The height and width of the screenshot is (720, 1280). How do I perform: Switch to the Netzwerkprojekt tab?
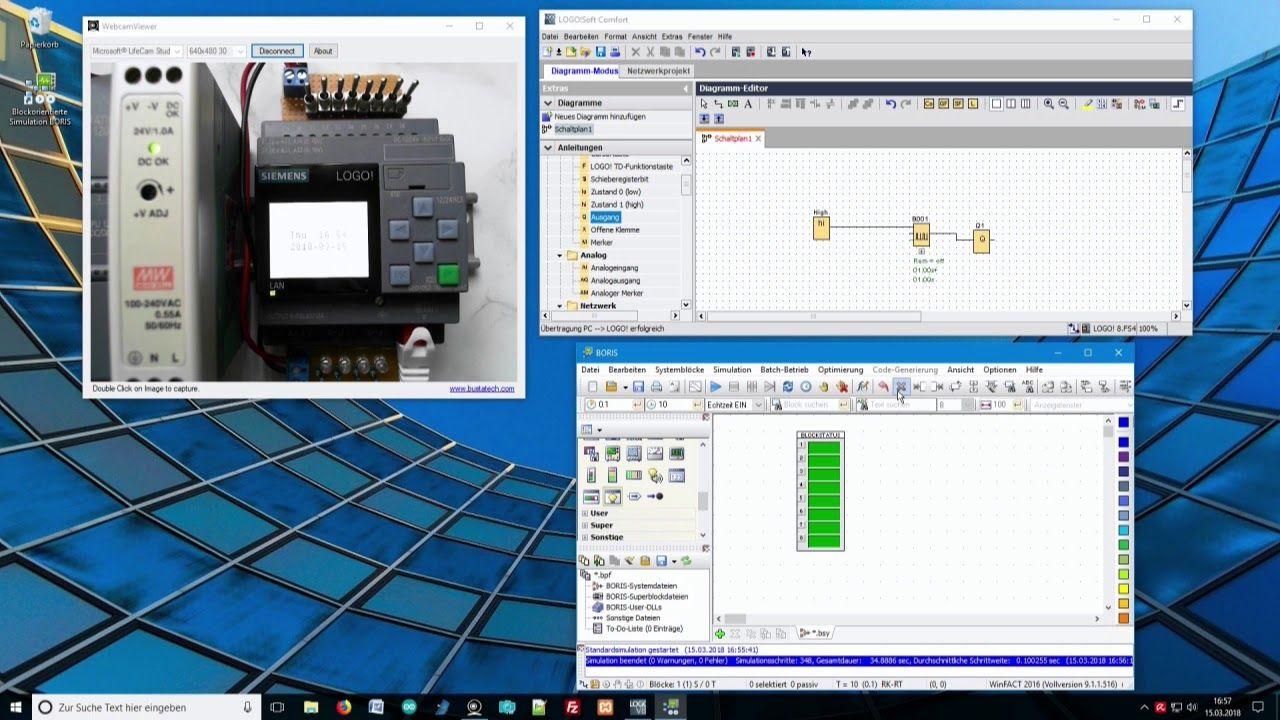(658, 71)
